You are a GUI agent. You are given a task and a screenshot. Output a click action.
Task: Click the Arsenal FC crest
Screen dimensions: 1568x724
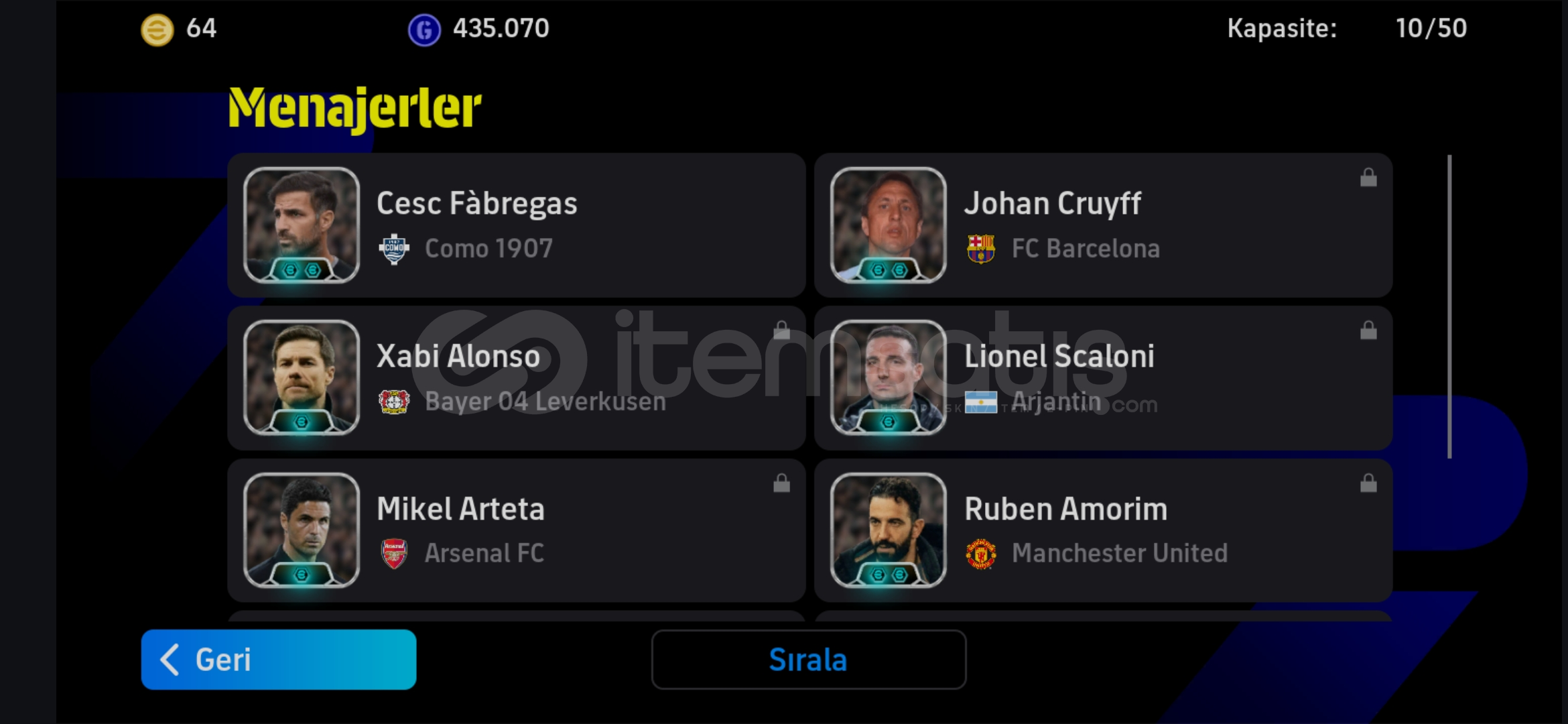[394, 554]
